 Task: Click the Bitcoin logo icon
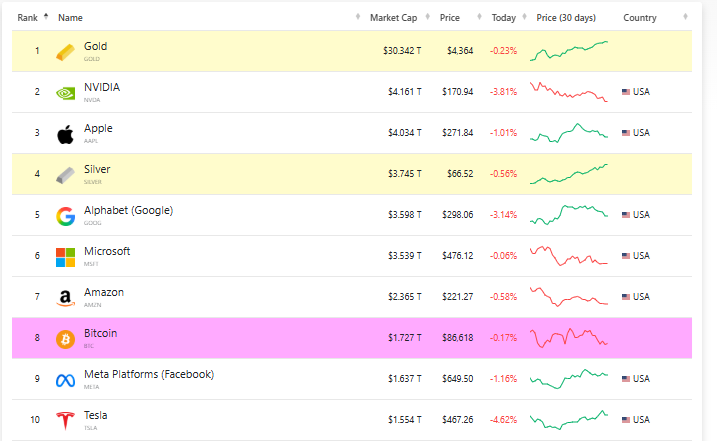(x=65, y=338)
